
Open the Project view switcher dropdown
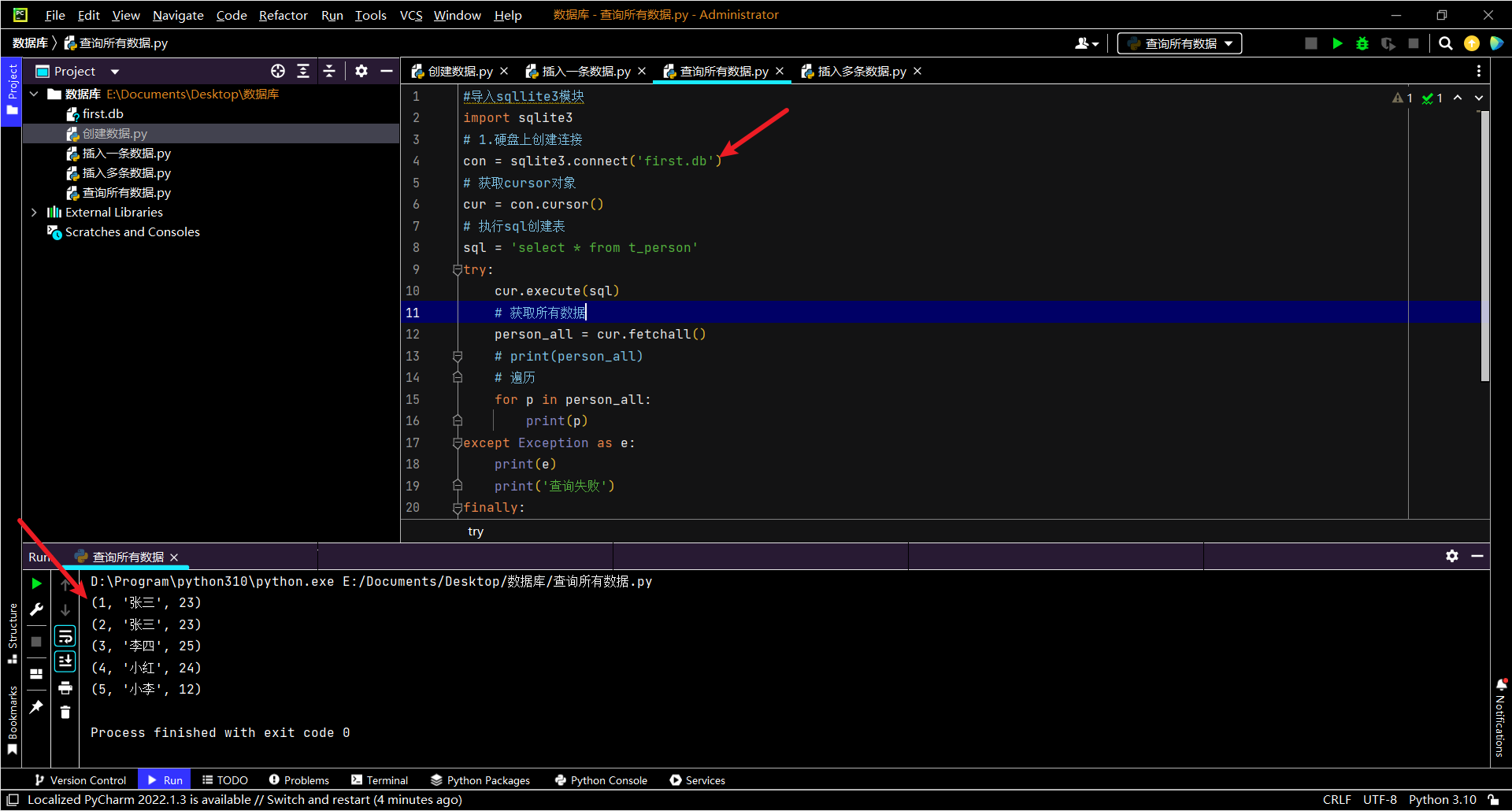point(113,71)
